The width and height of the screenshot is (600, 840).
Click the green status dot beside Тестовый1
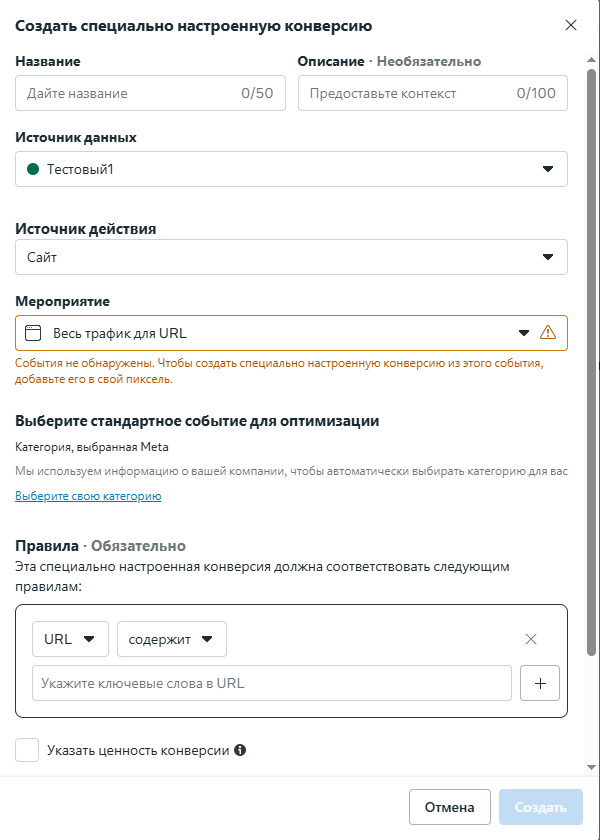click(33, 169)
